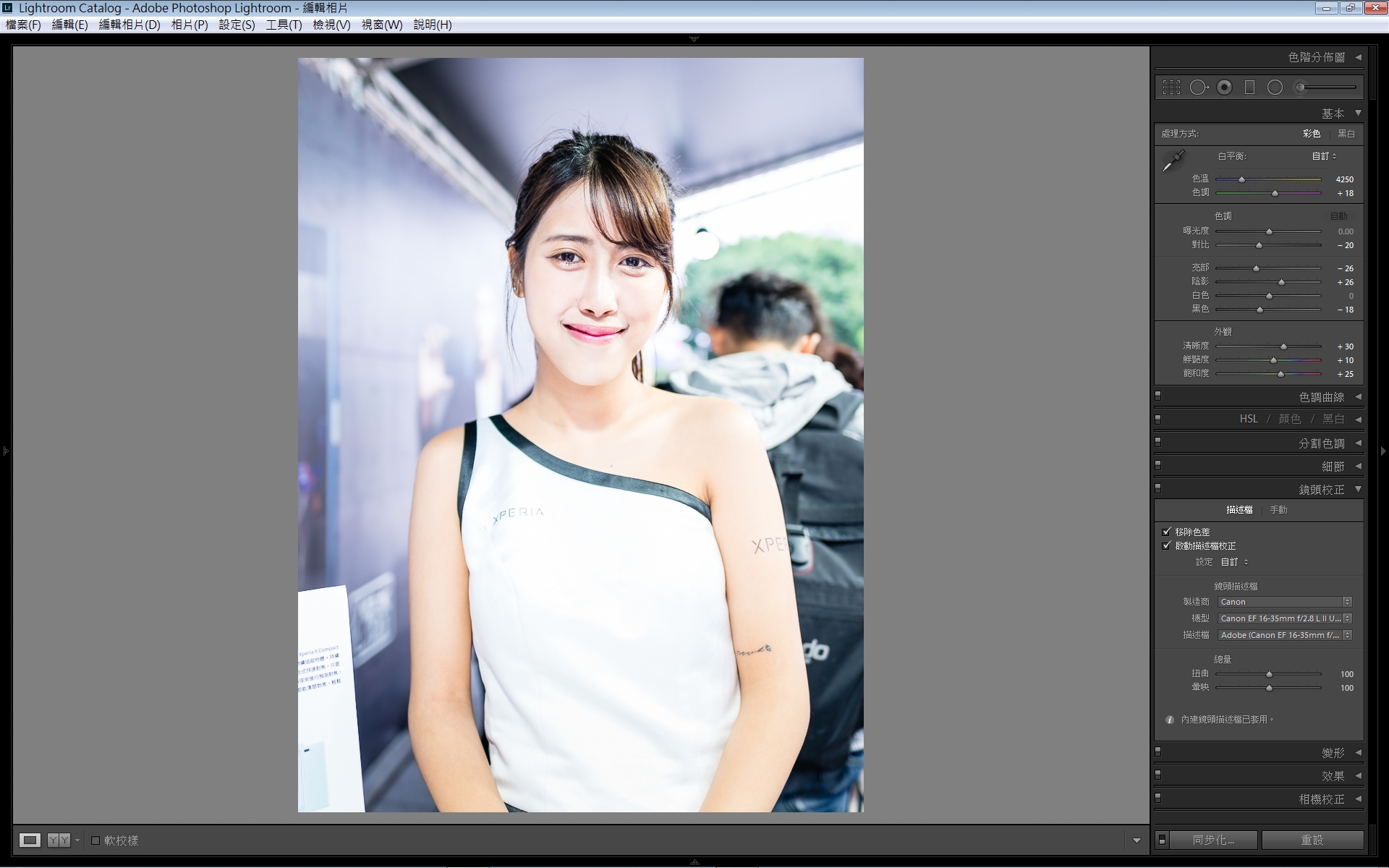1389x868 pixels.
Task: Select the Crop Overlay tool icon
Action: pyautogui.click(x=1171, y=88)
